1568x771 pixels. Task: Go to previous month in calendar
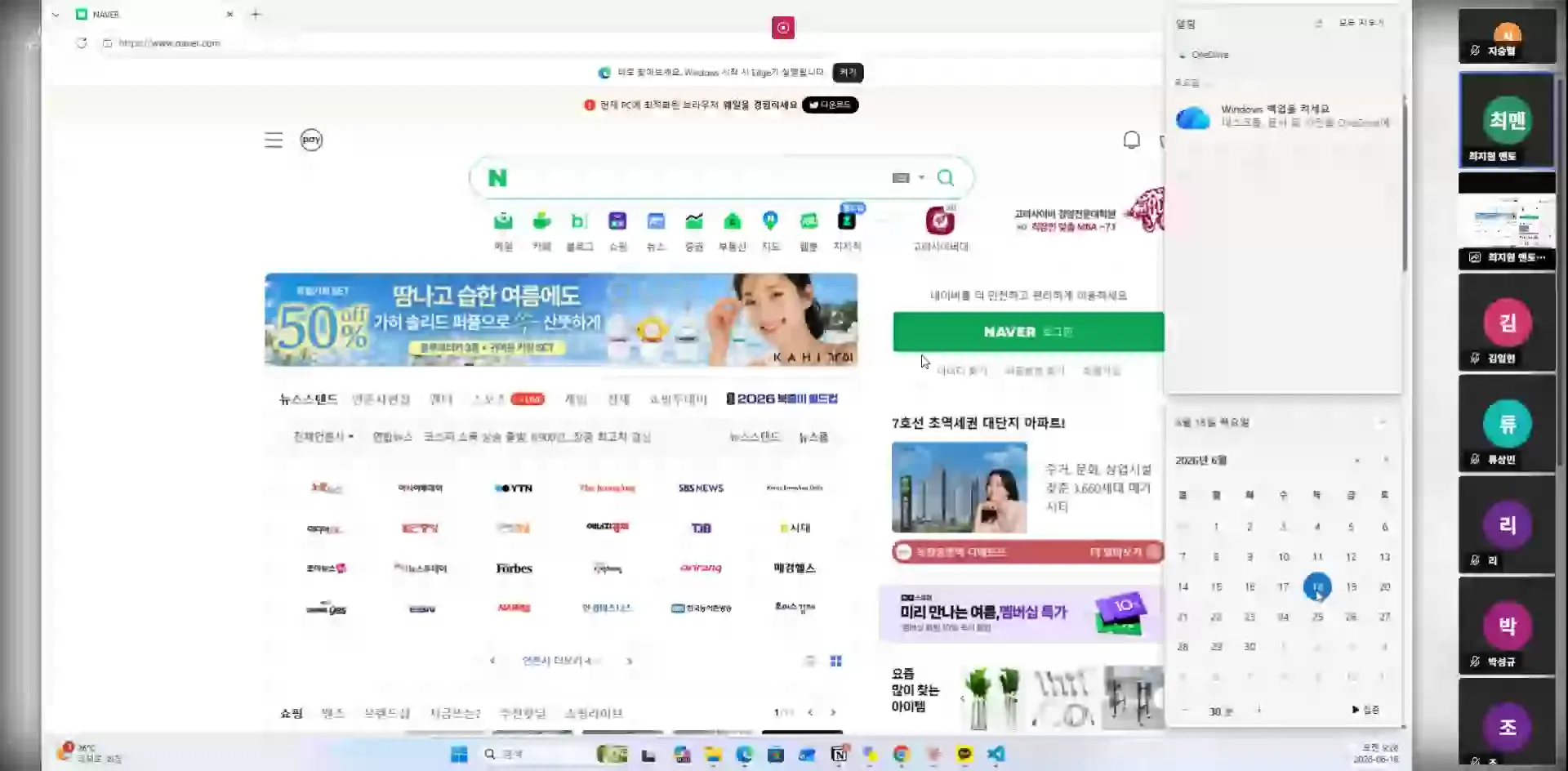pyautogui.click(x=1356, y=461)
